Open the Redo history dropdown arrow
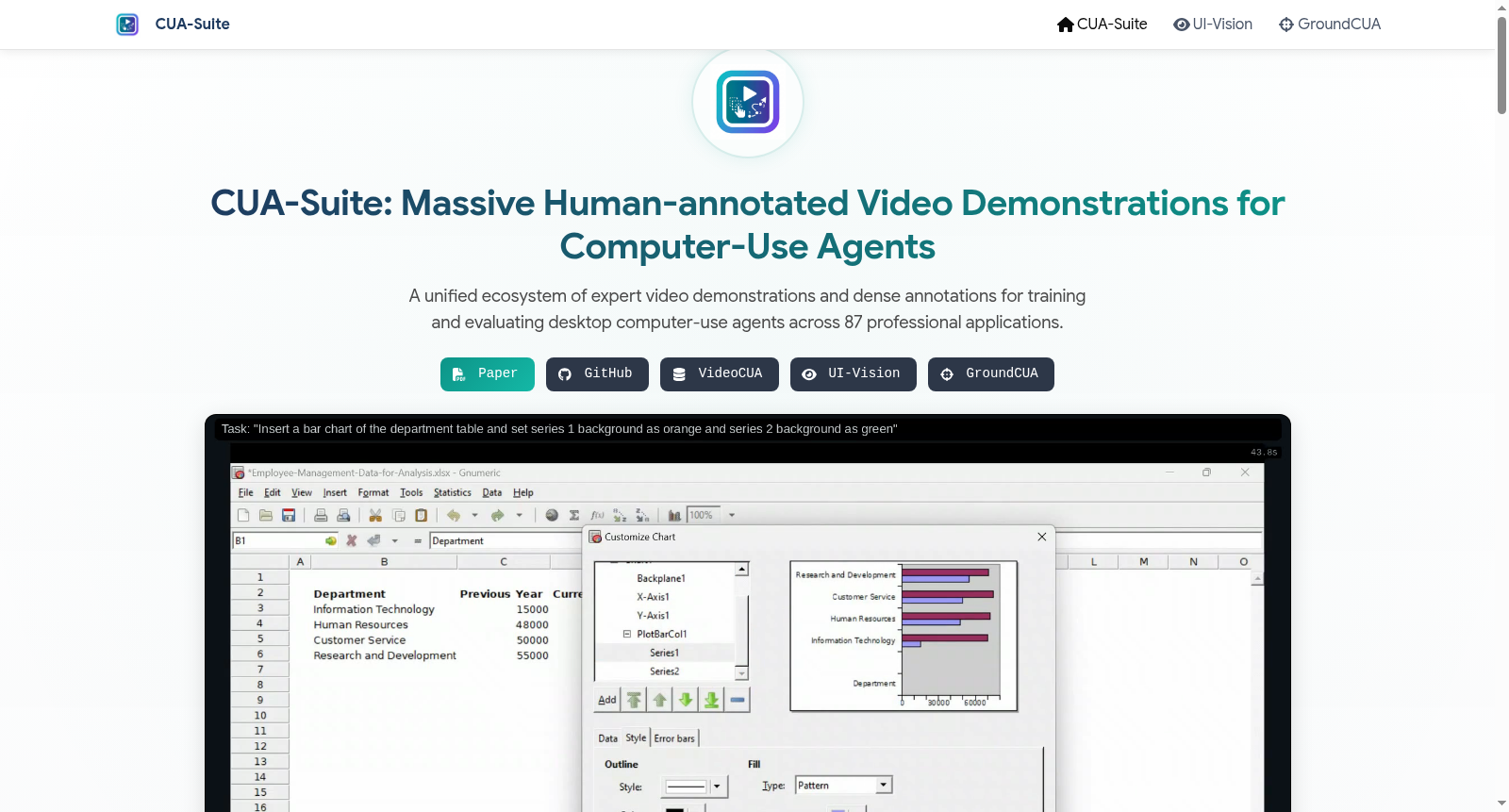The image size is (1509, 812). coord(519,515)
